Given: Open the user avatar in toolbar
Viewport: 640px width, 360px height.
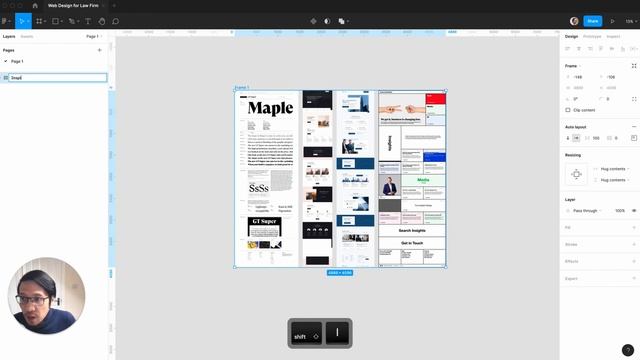Looking at the screenshot, I should pos(574,21).
